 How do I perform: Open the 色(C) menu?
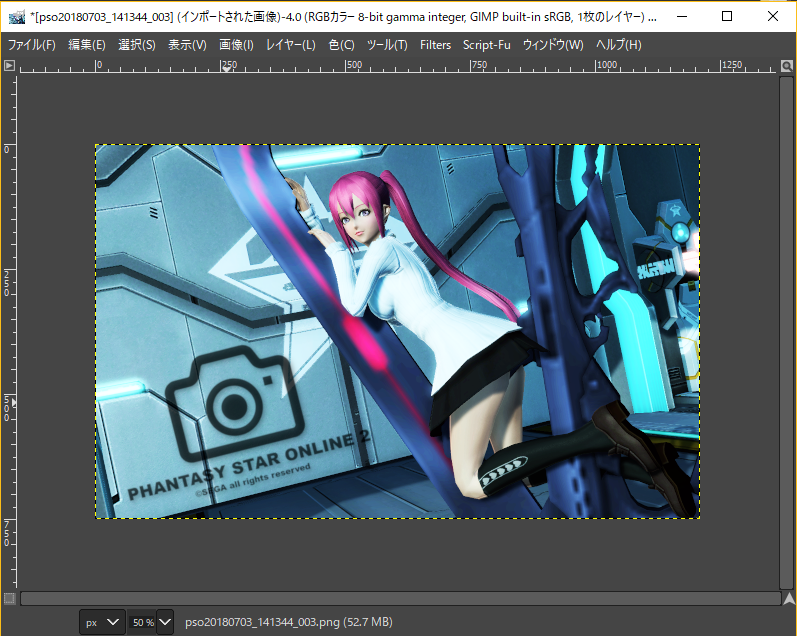pos(342,45)
